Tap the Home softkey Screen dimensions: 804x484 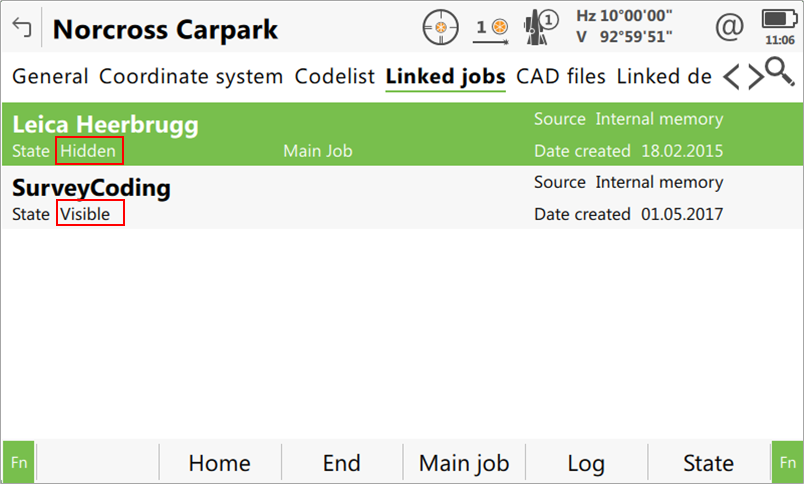point(219,463)
